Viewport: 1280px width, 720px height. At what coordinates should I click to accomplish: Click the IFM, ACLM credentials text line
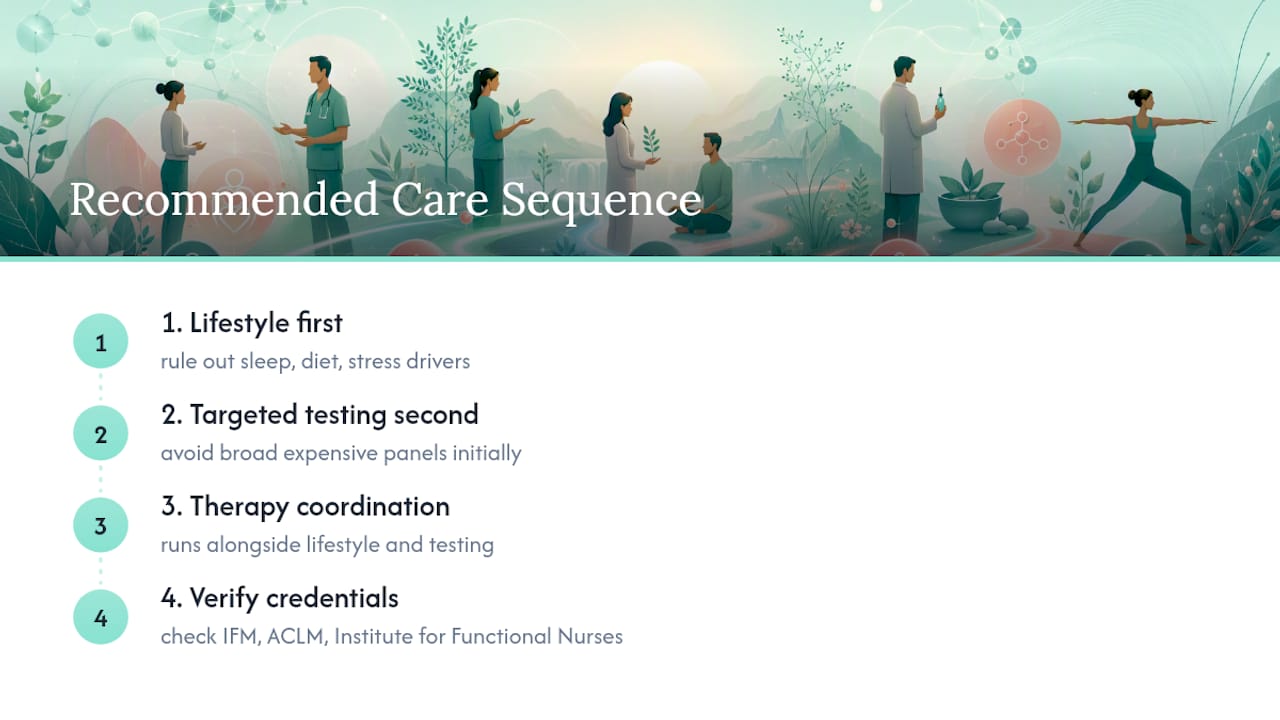point(391,637)
